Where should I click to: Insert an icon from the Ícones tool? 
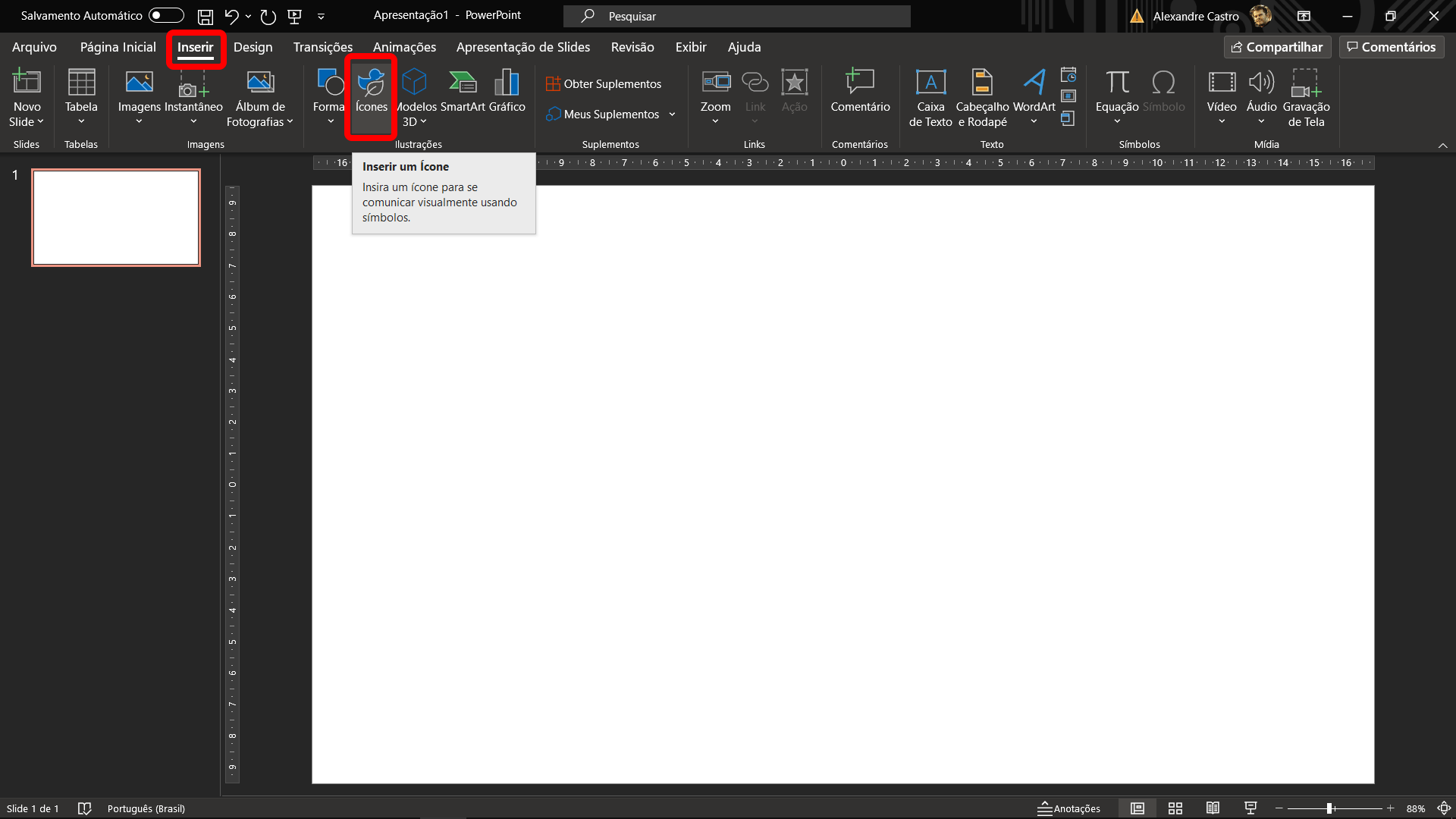pyautogui.click(x=371, y=96)
